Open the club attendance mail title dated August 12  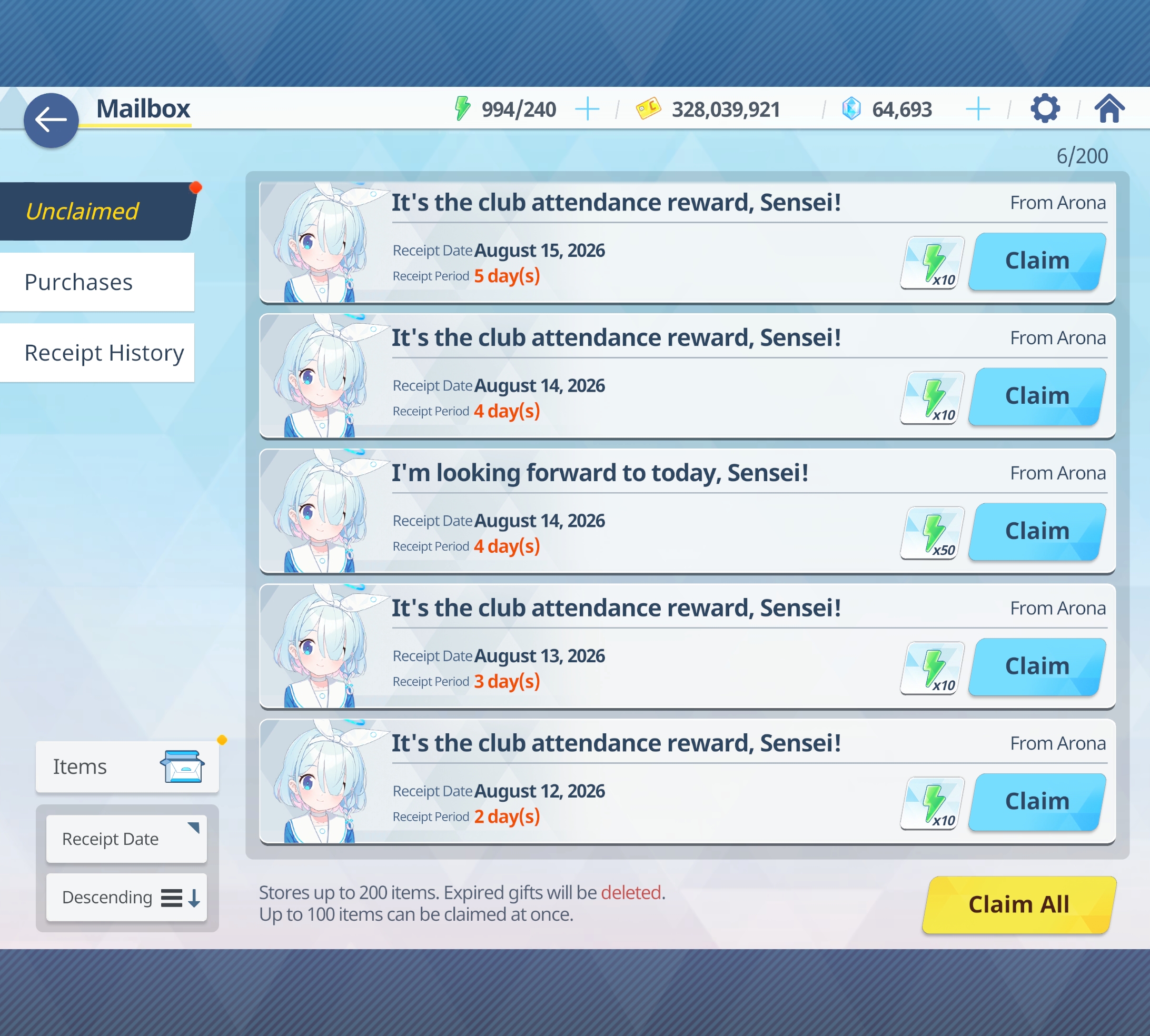[617, 743]
